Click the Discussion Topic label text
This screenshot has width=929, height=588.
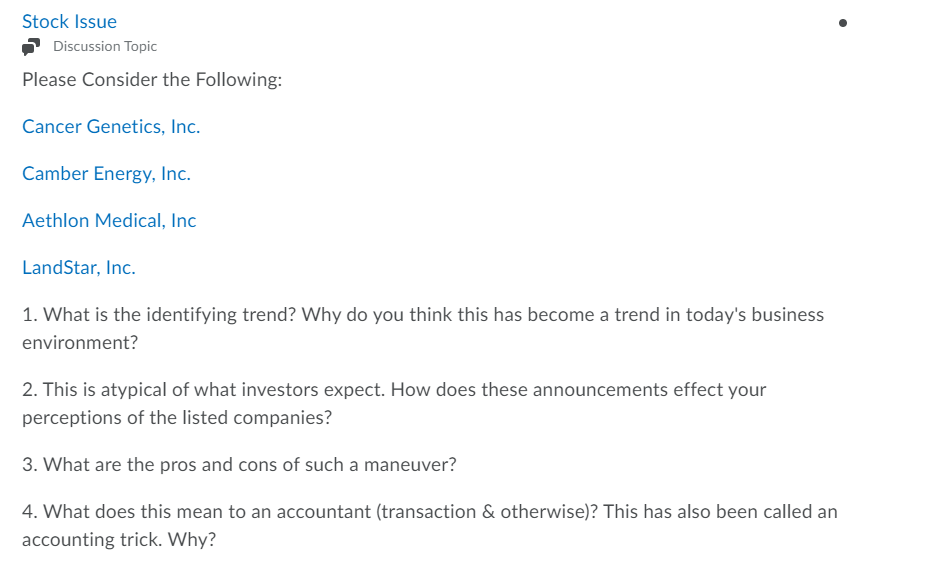[x=105, y=46]
